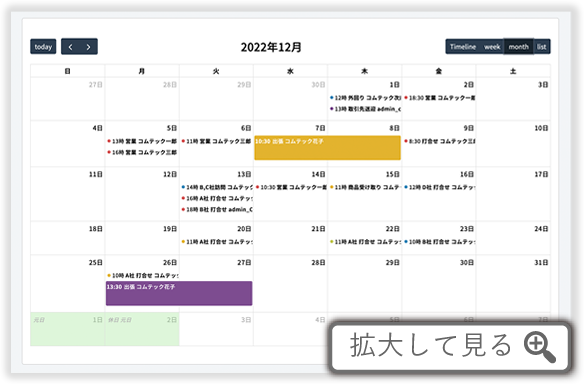Open 11時 A社 打合せ event on 20日
584x384 pixels.
coord(216,242)
